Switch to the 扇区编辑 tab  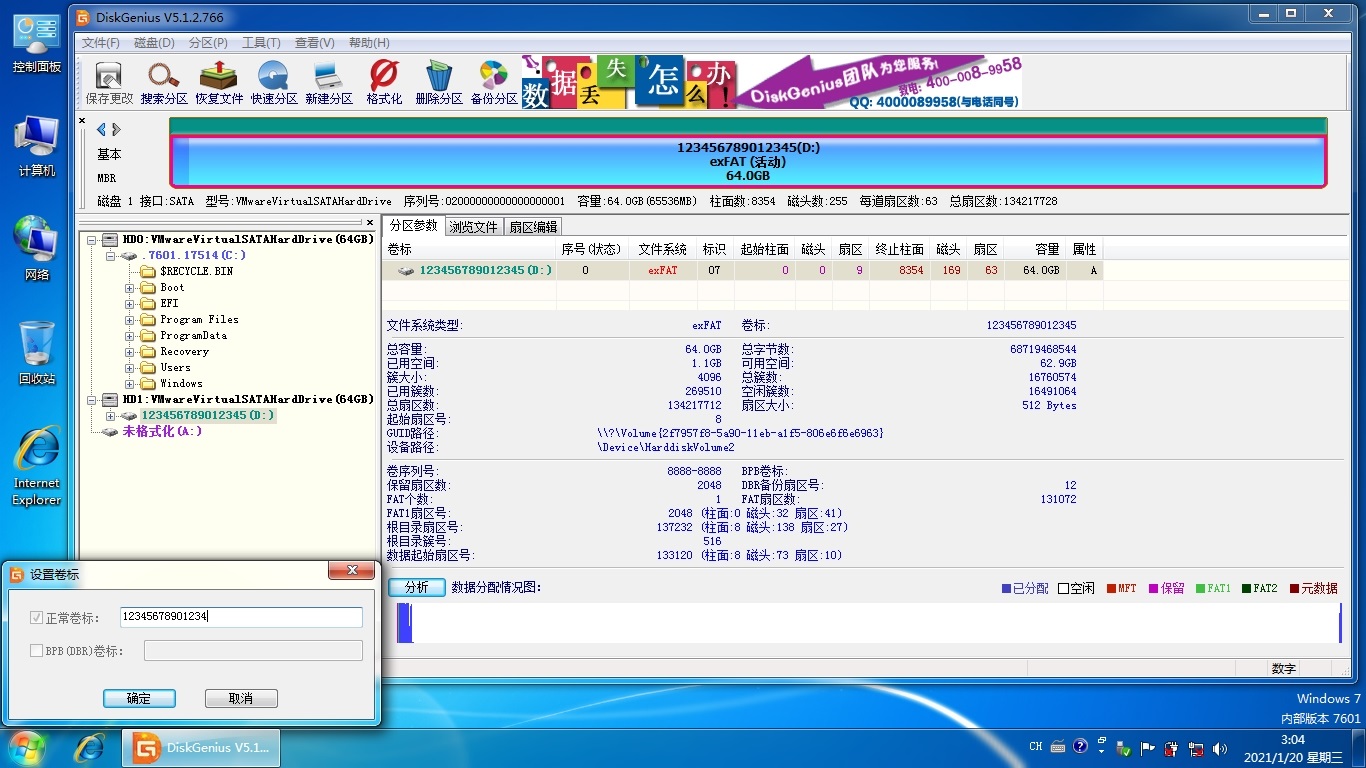click(533, 227)
